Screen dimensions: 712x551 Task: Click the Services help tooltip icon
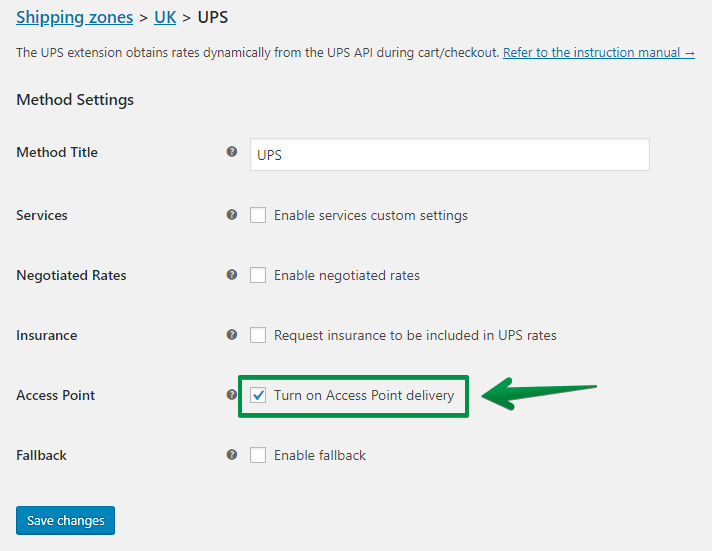point(232,214)
